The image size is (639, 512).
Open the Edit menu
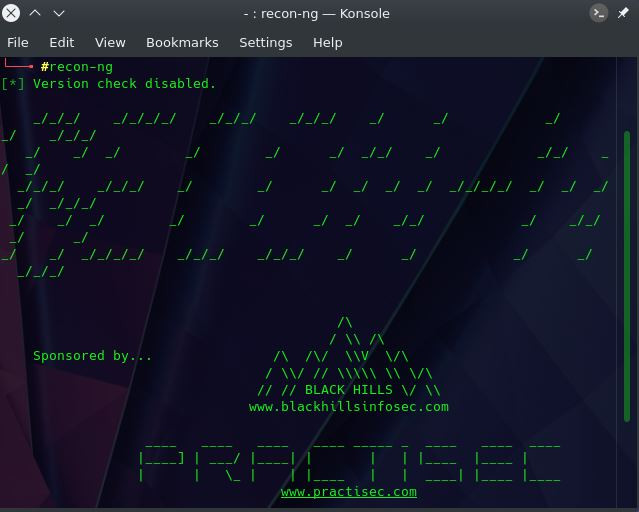tap(62, 42)
